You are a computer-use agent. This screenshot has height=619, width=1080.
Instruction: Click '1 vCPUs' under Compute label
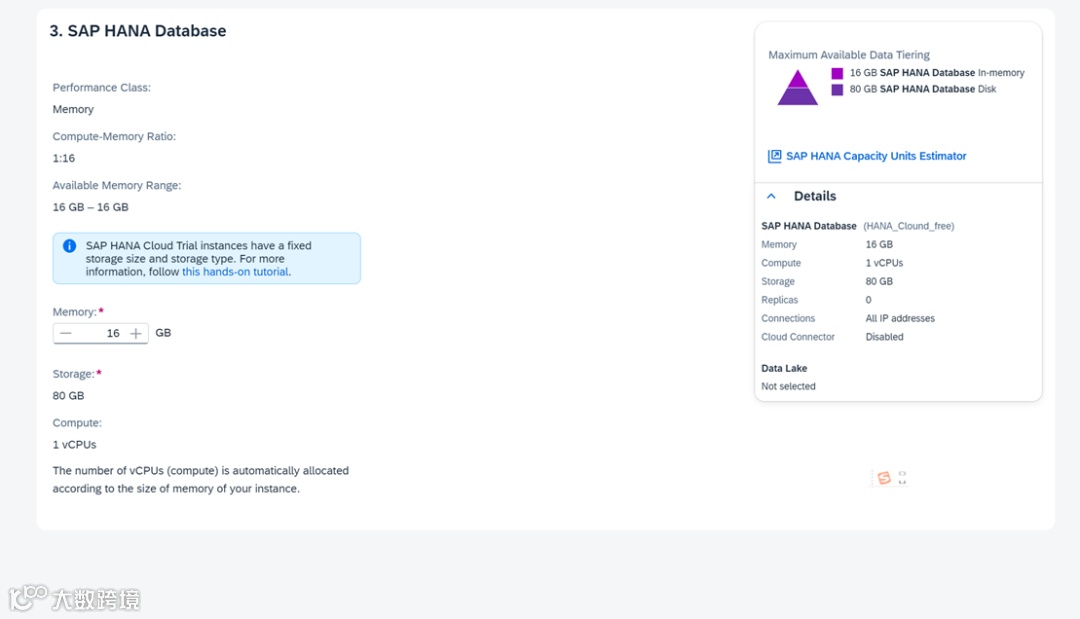tap(74, 445)
